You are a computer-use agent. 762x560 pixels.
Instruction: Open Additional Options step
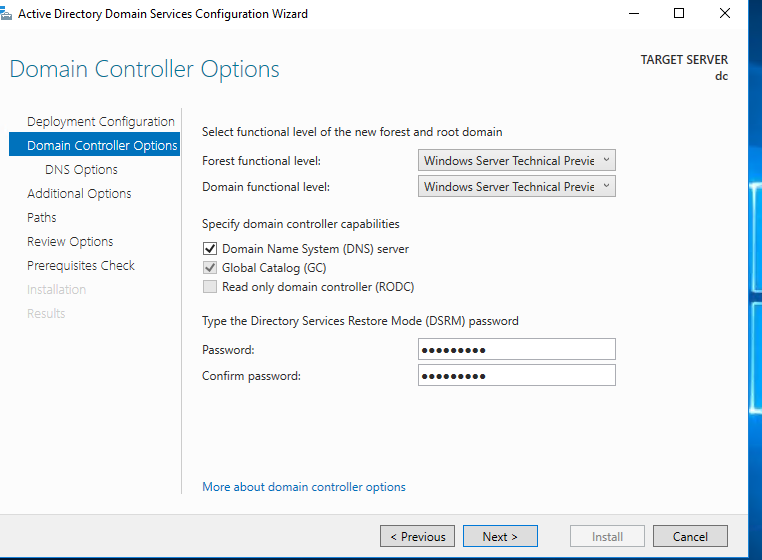coord(79,193)
